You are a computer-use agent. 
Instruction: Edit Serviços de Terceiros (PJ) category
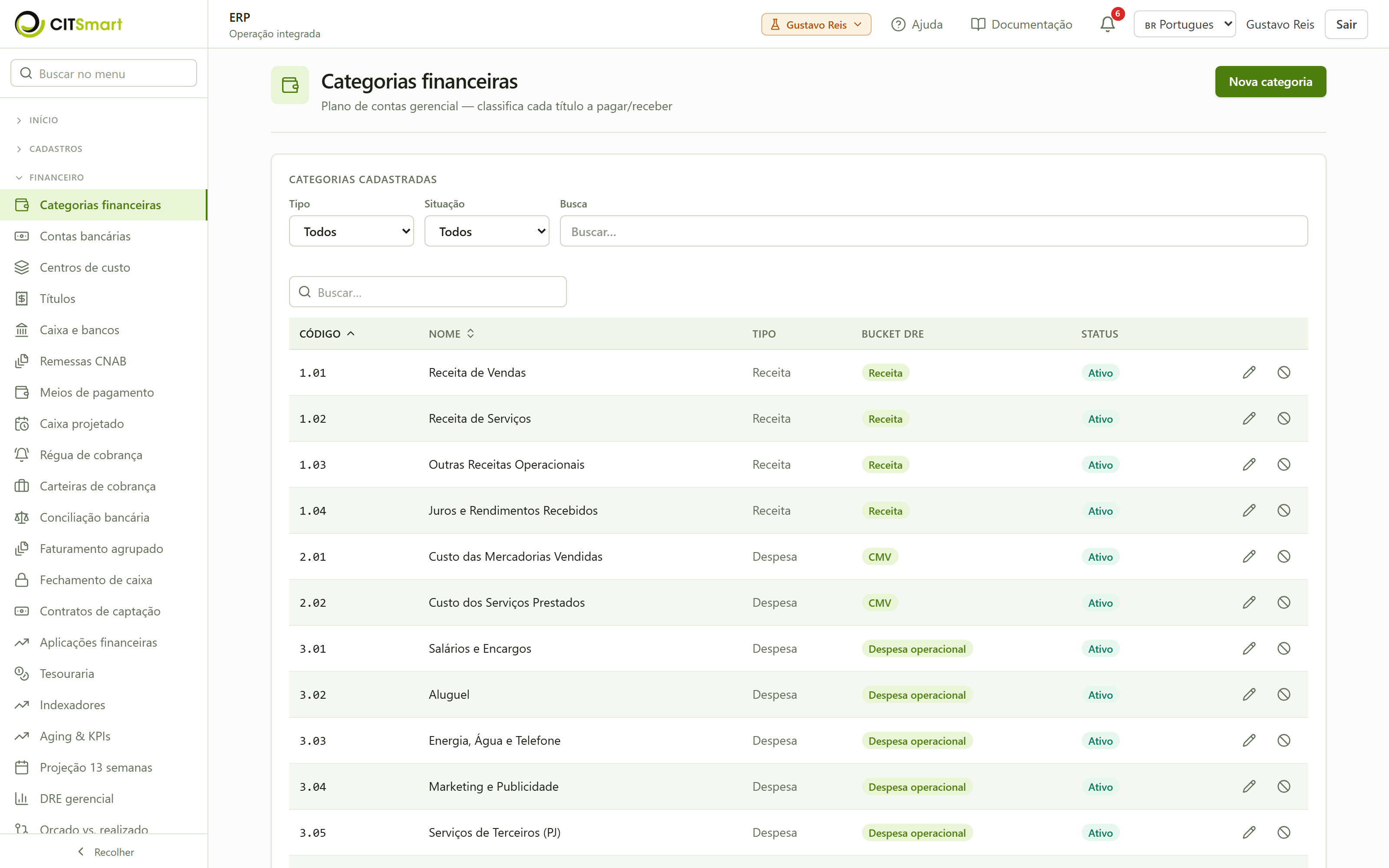[1249, 832]
